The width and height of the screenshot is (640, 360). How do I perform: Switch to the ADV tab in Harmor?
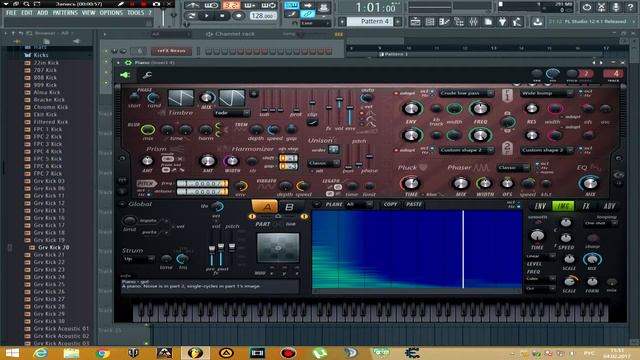609,206
